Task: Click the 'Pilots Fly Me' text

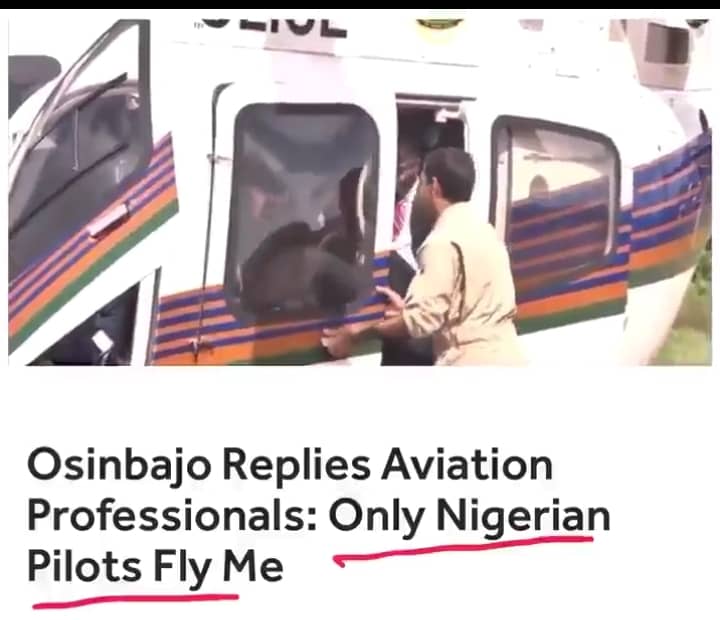Action: coord(155,566)
